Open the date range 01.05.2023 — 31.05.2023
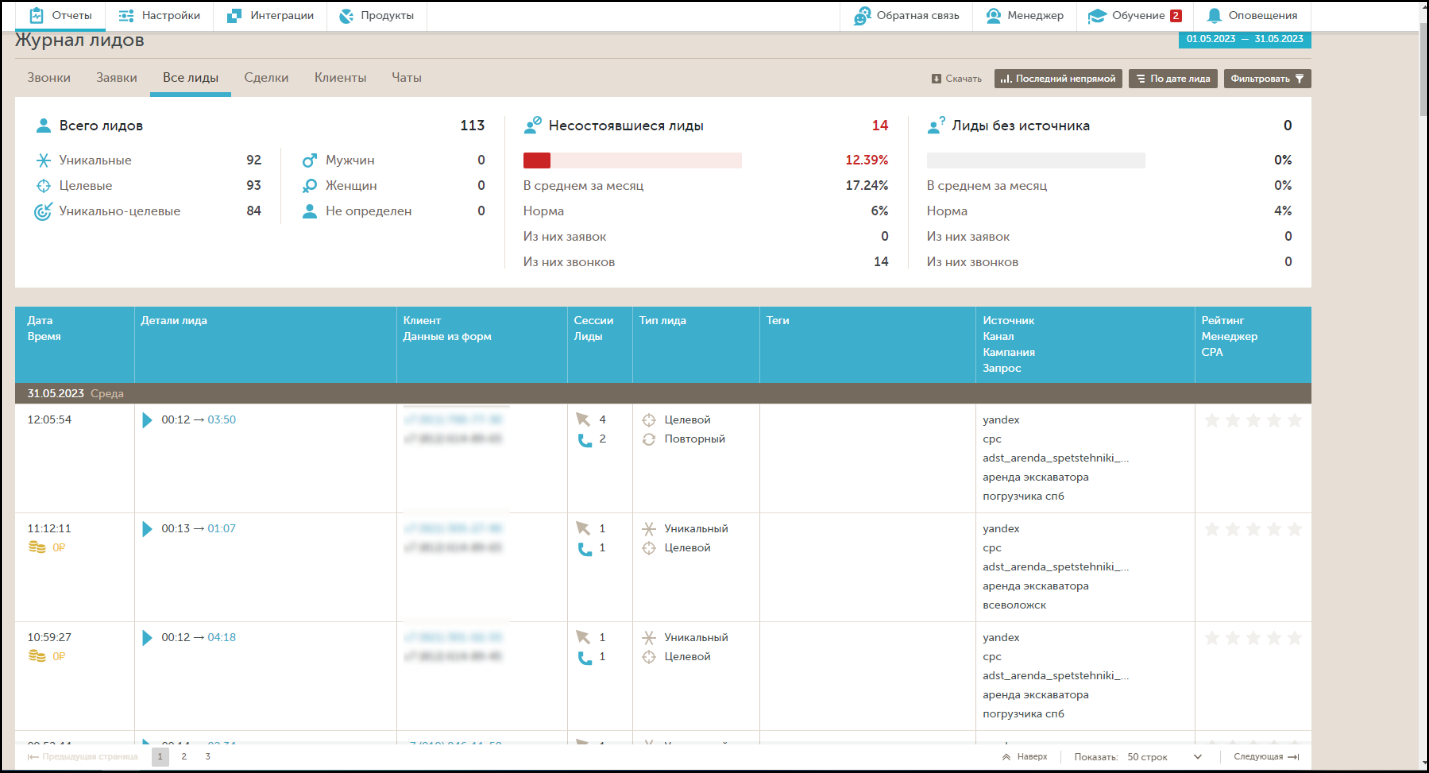Image resolution: width=1429 pixels, height=773 pixels. pos(1244,38)
